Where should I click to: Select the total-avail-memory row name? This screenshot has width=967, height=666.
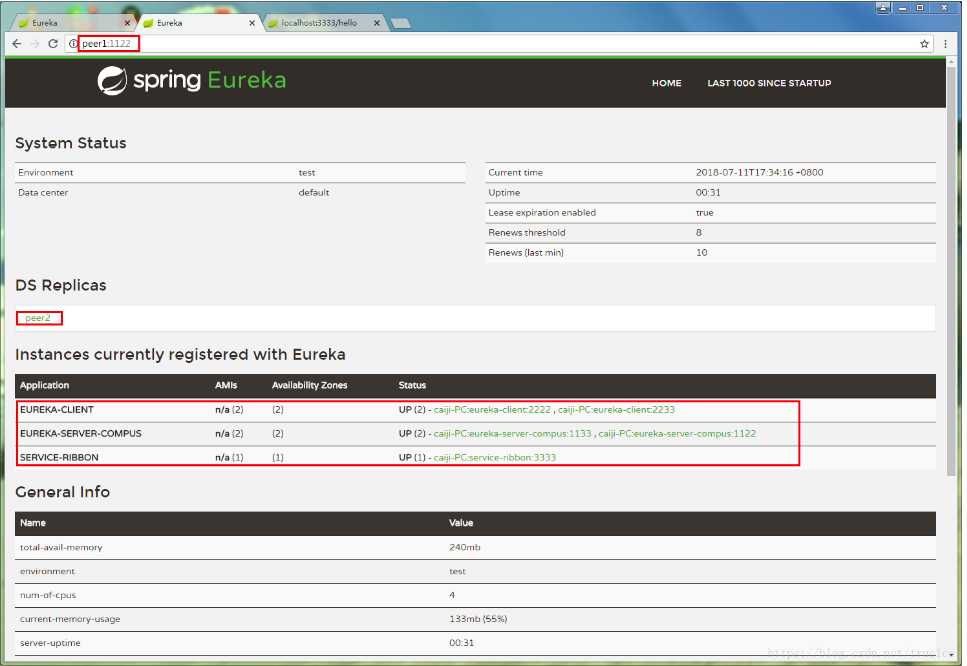[x=61, y=548]
